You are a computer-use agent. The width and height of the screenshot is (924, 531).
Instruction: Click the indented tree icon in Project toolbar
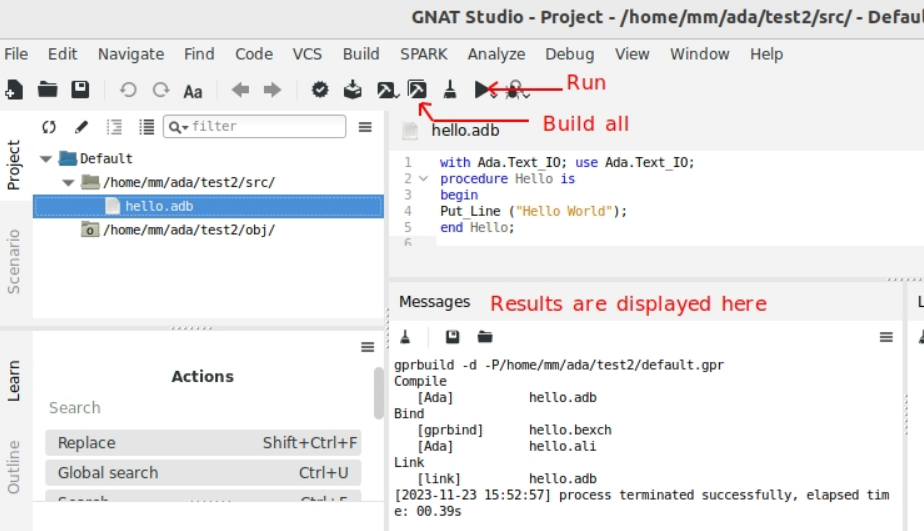tap(114, 127)
